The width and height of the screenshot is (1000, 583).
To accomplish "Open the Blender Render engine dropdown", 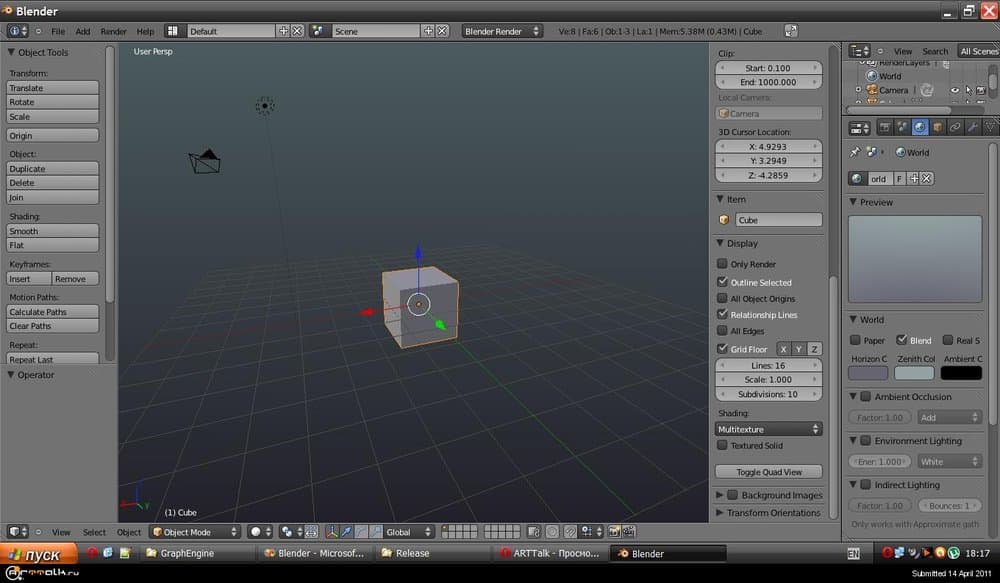I will point(502,31).
